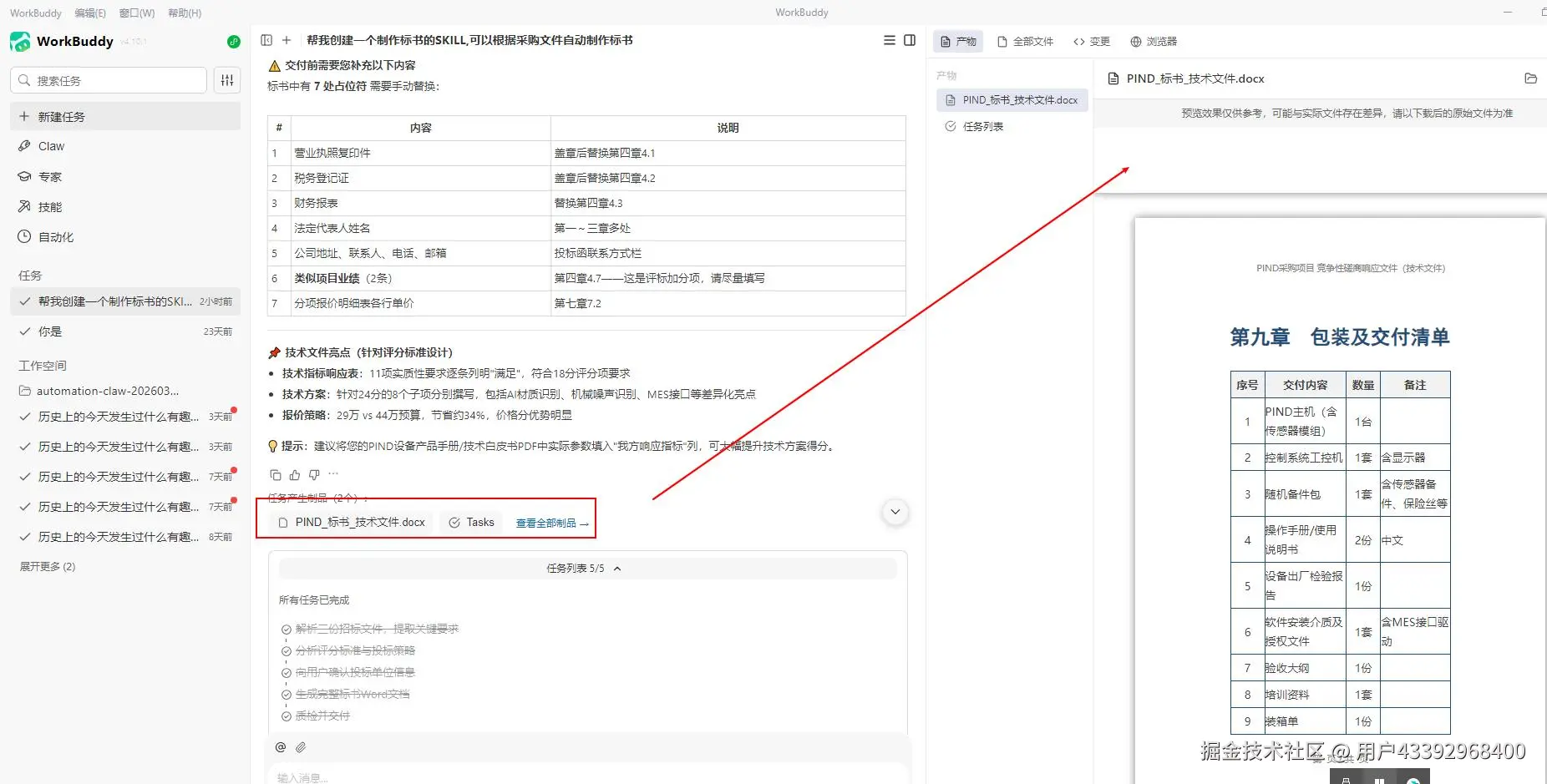Click preview table cell 控制系统工控机
The width and height of the screenshot is (1547, 784).
[1304, 458]
